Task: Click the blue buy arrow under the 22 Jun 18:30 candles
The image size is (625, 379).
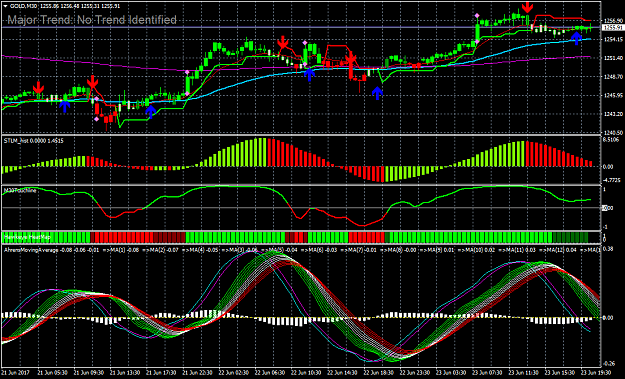Action: click(377, 93)
